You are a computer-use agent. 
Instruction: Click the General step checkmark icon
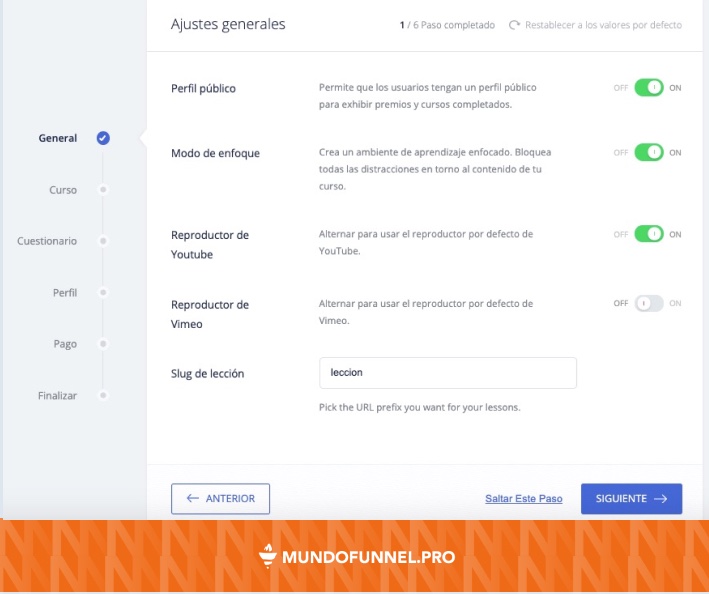[103, 138]
